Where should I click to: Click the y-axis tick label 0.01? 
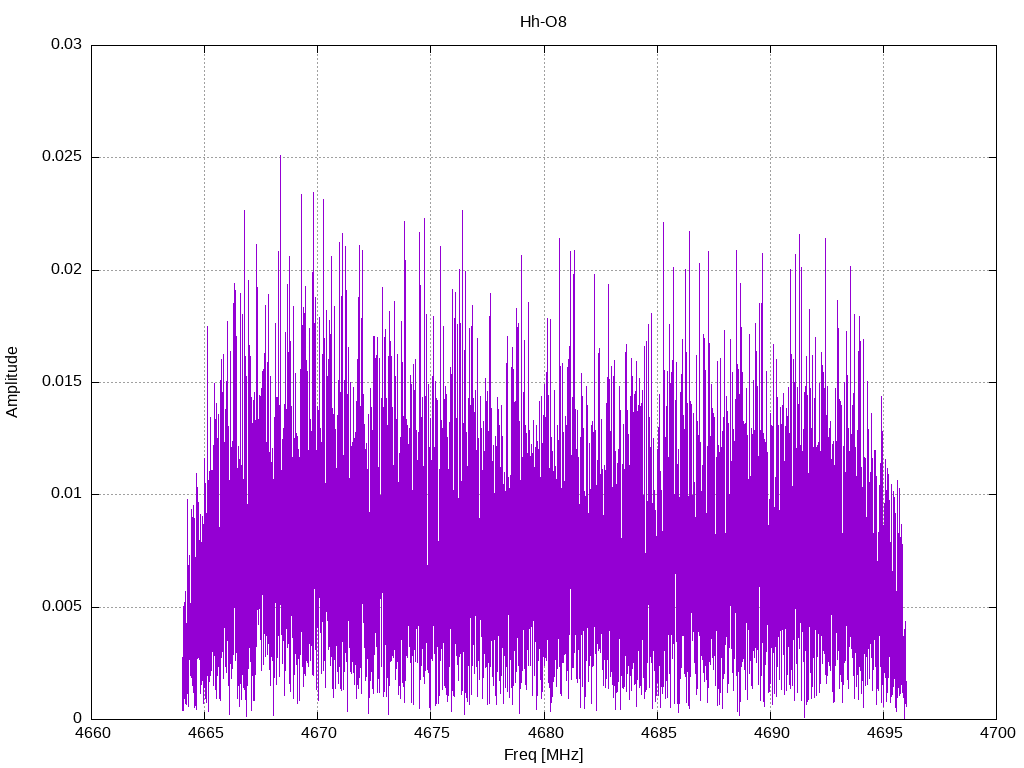tap(67, 494)
